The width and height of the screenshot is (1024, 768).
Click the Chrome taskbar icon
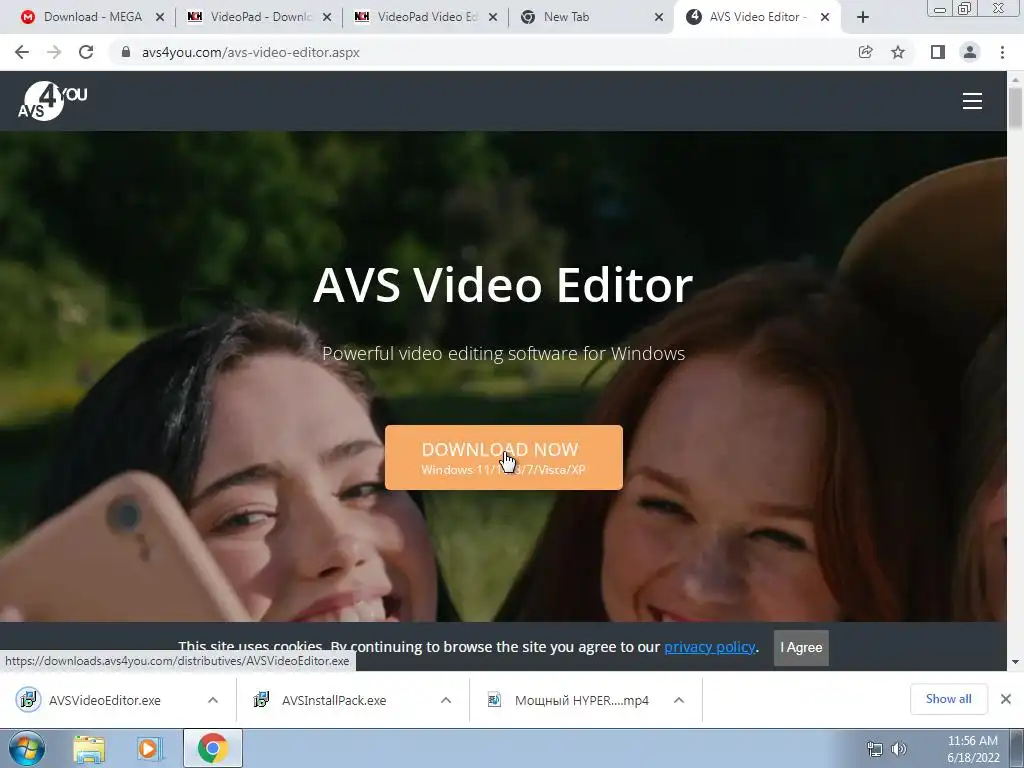[212, 748]
